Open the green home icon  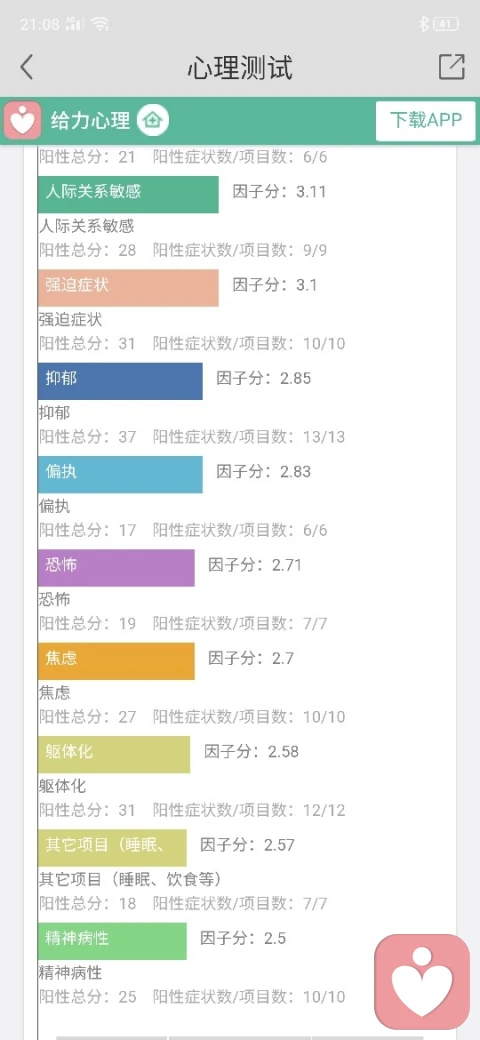153,121
